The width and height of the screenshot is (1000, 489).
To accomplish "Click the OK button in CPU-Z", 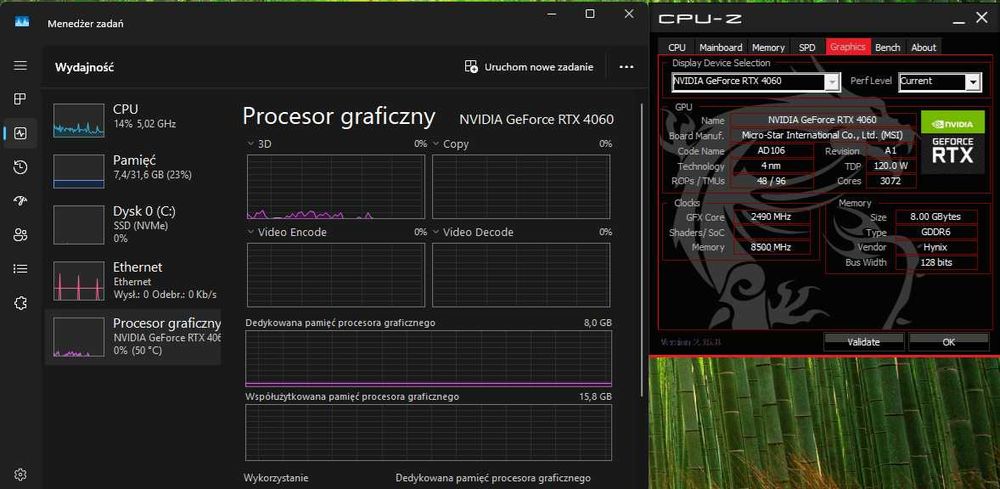I will [x=948, y=342].
